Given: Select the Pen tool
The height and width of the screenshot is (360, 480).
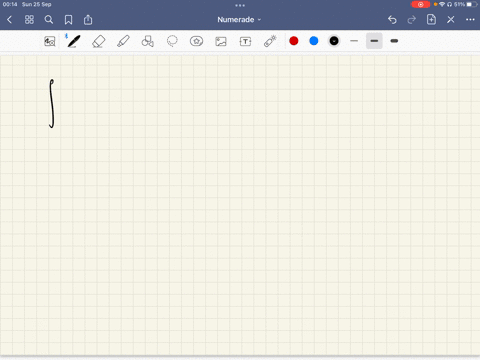Looking at the screenshot, I should click(x=73, y=41).
